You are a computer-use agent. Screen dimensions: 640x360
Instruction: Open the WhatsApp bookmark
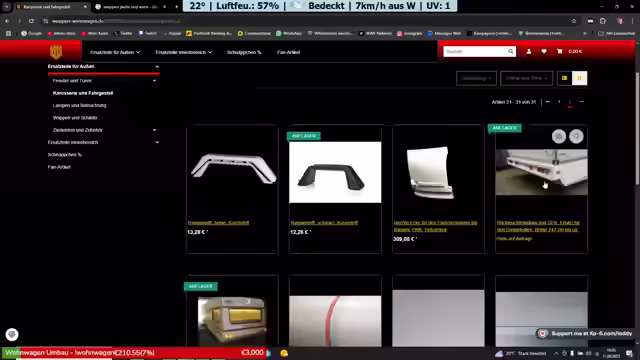(289, 33)
